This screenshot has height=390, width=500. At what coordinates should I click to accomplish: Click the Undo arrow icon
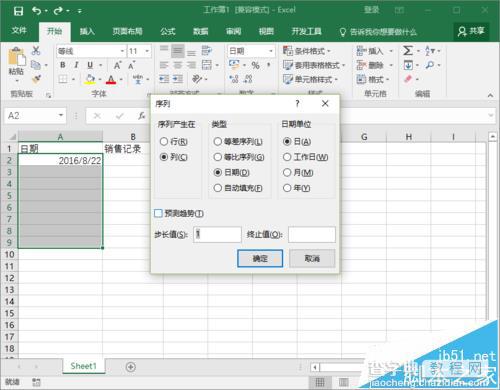(x=37, y=11)
